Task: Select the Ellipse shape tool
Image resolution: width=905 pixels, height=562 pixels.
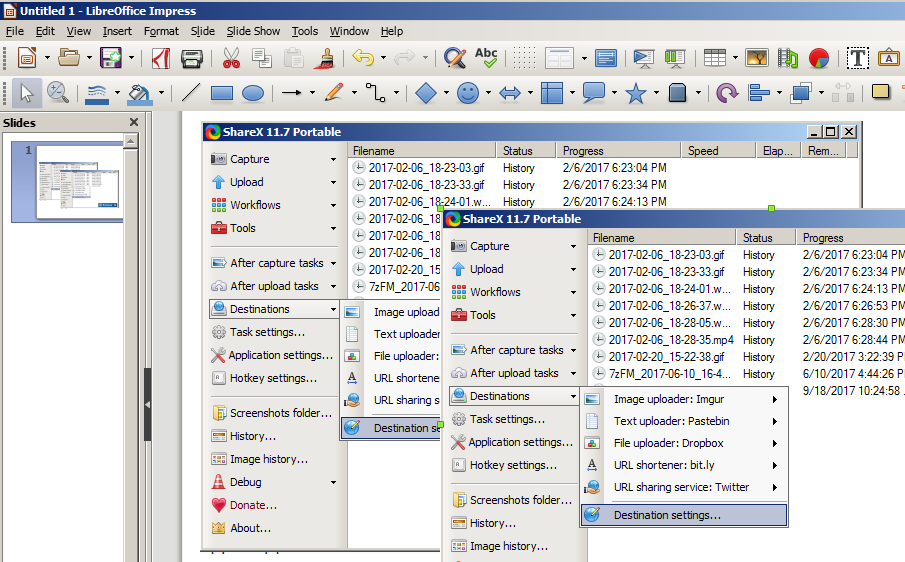Action: click(x=253, y=93)
